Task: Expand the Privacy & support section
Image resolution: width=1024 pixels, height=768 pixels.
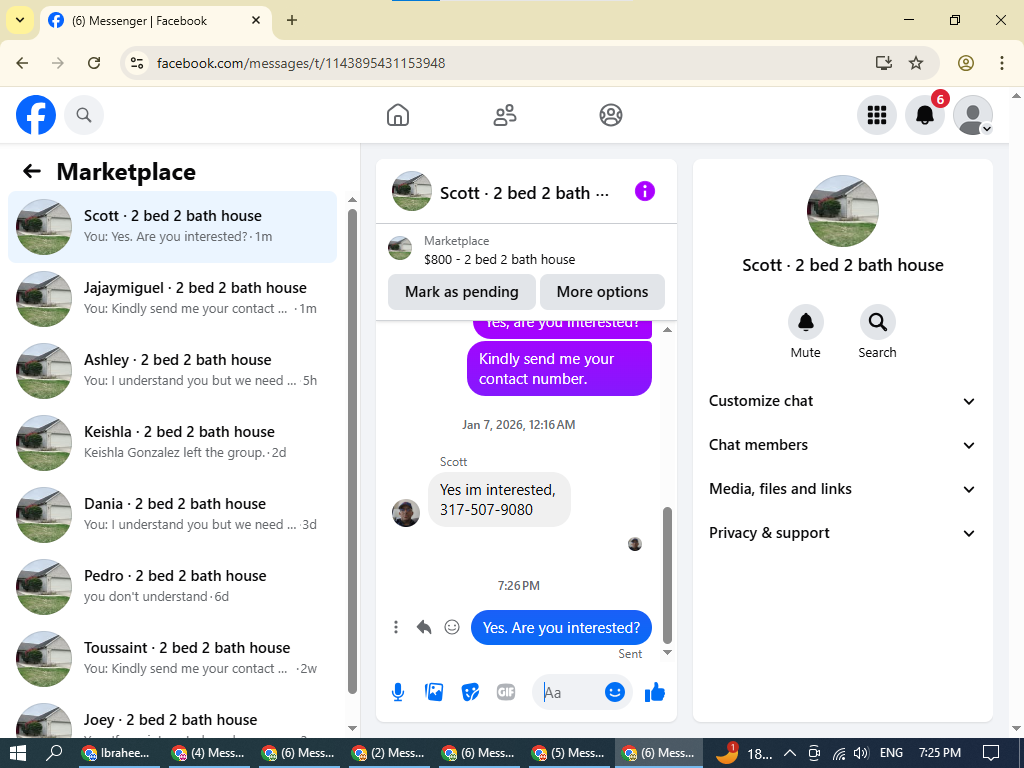Action: (x=842, y=533)
